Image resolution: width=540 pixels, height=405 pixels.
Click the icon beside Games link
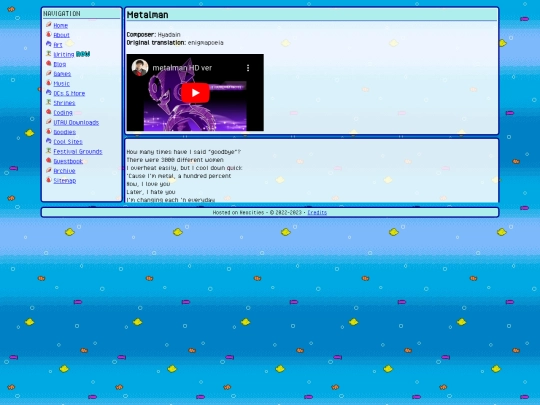pyautogui.click(x=49, y=73)
